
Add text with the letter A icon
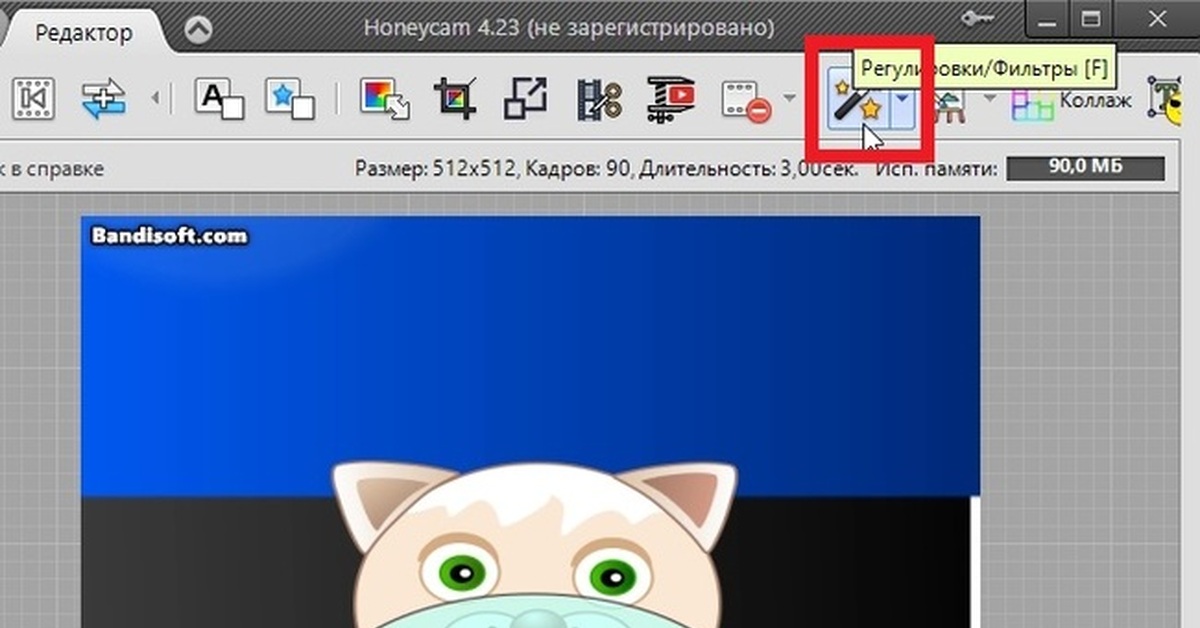point(219,99)
